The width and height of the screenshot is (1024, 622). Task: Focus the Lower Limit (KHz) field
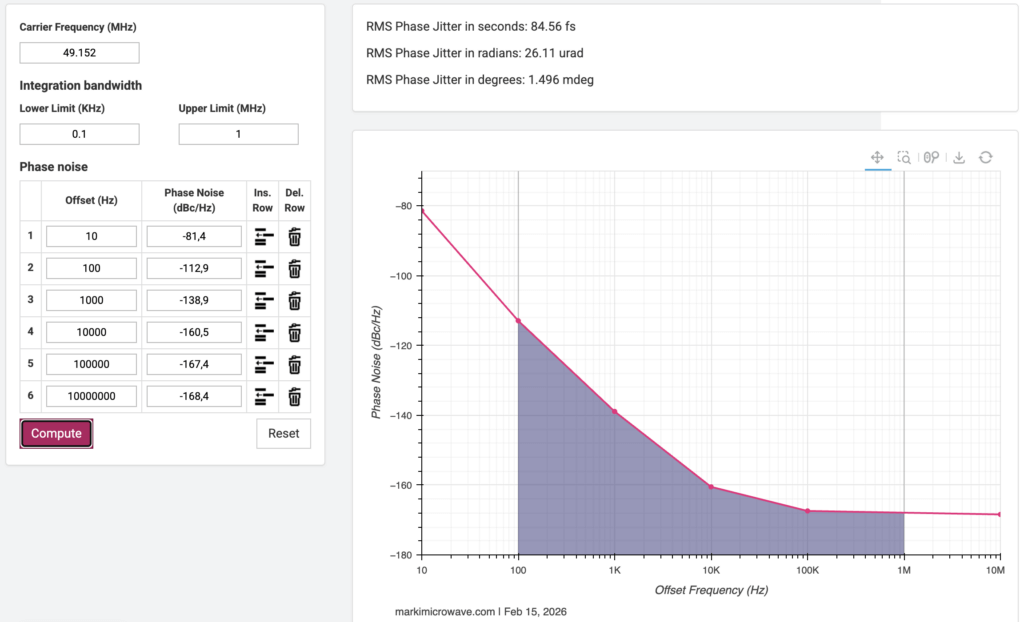(x=80, y=134)
